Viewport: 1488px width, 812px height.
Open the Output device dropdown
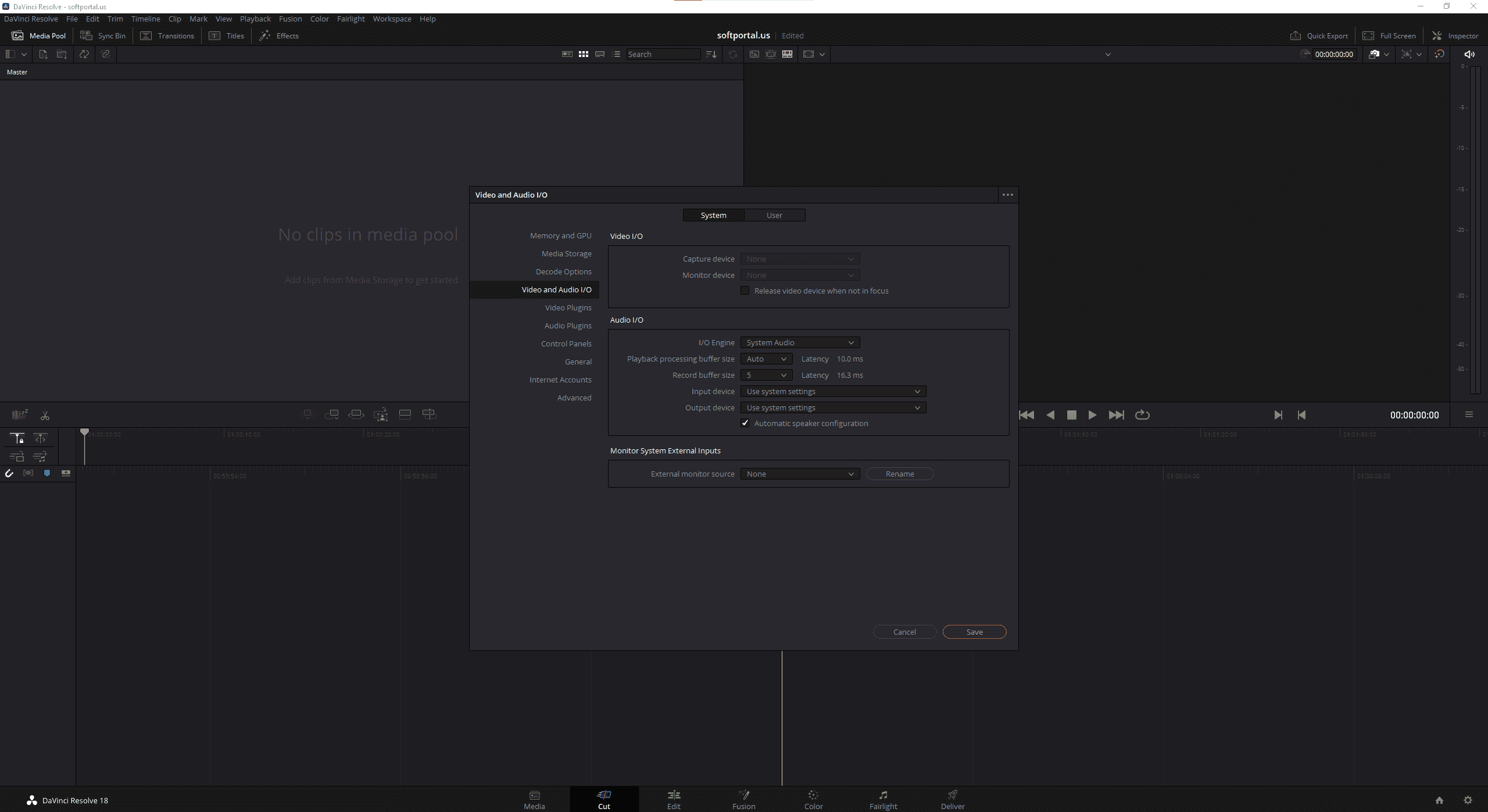[x=833, y=407]
